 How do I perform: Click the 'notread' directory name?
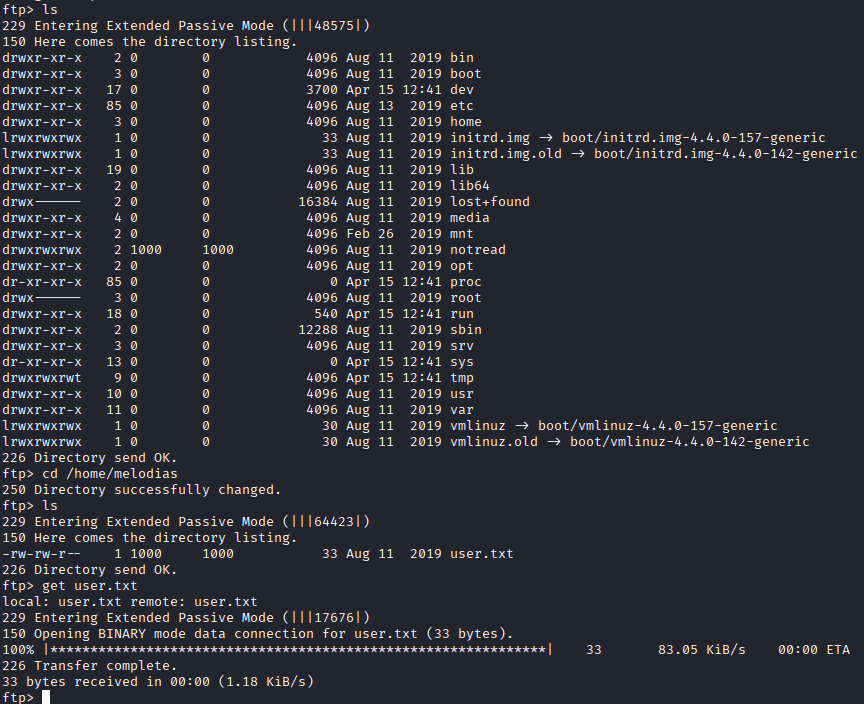[x=478, y=250]
